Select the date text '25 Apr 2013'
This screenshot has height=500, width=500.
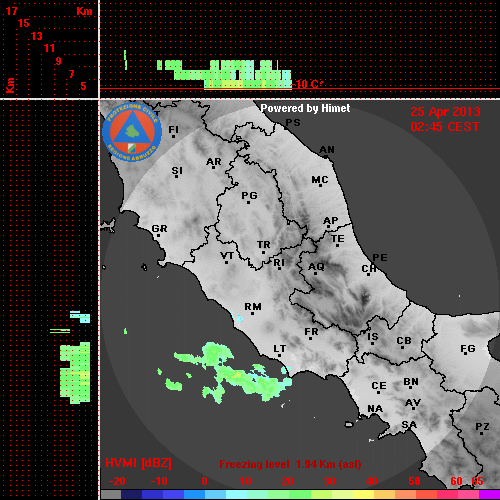[445, 112]
